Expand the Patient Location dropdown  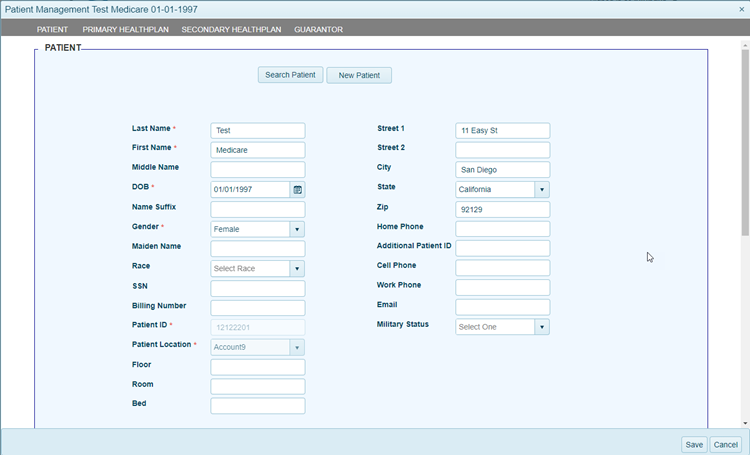[297, 347]
